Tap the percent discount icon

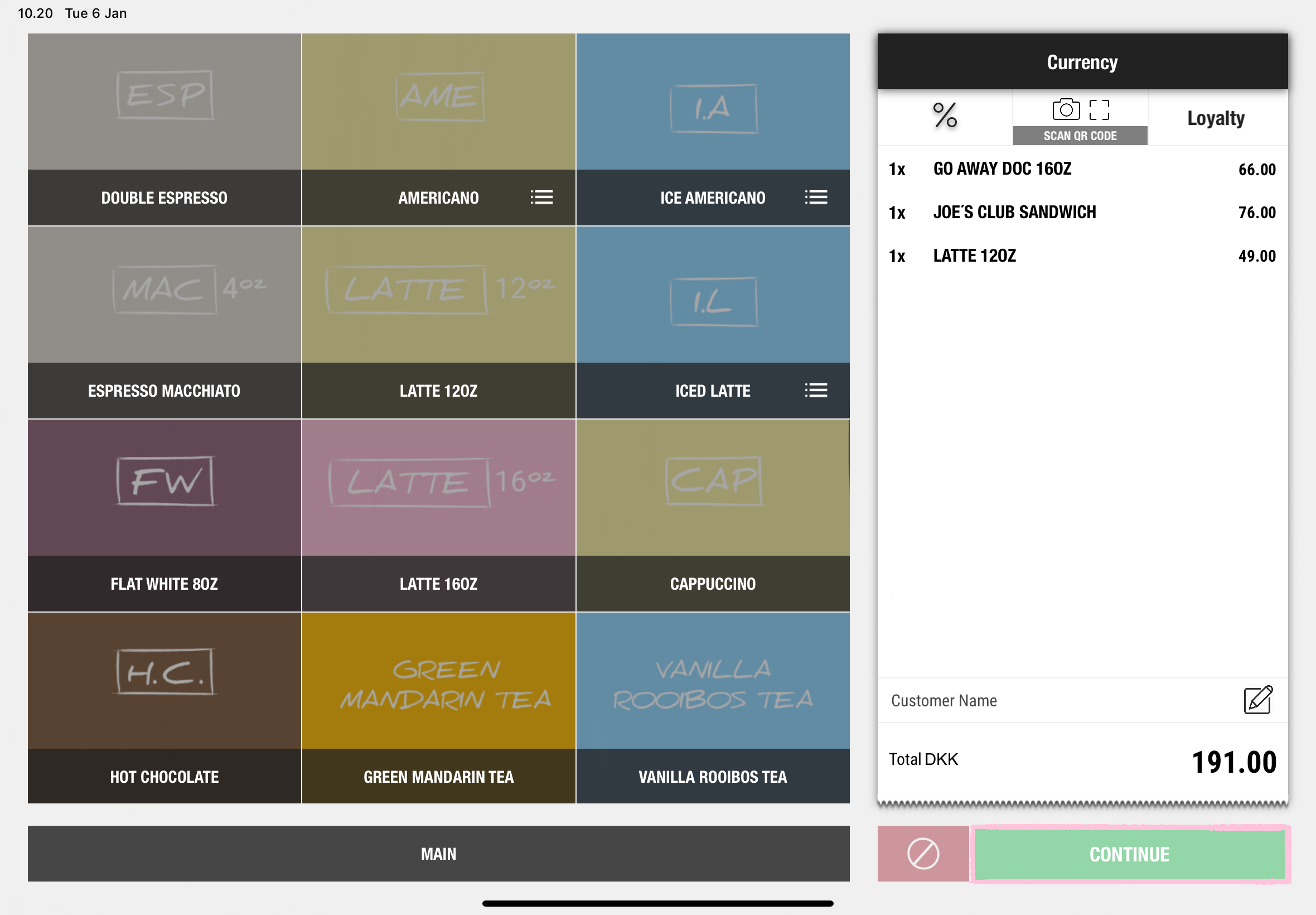click(x=945, y=116)
